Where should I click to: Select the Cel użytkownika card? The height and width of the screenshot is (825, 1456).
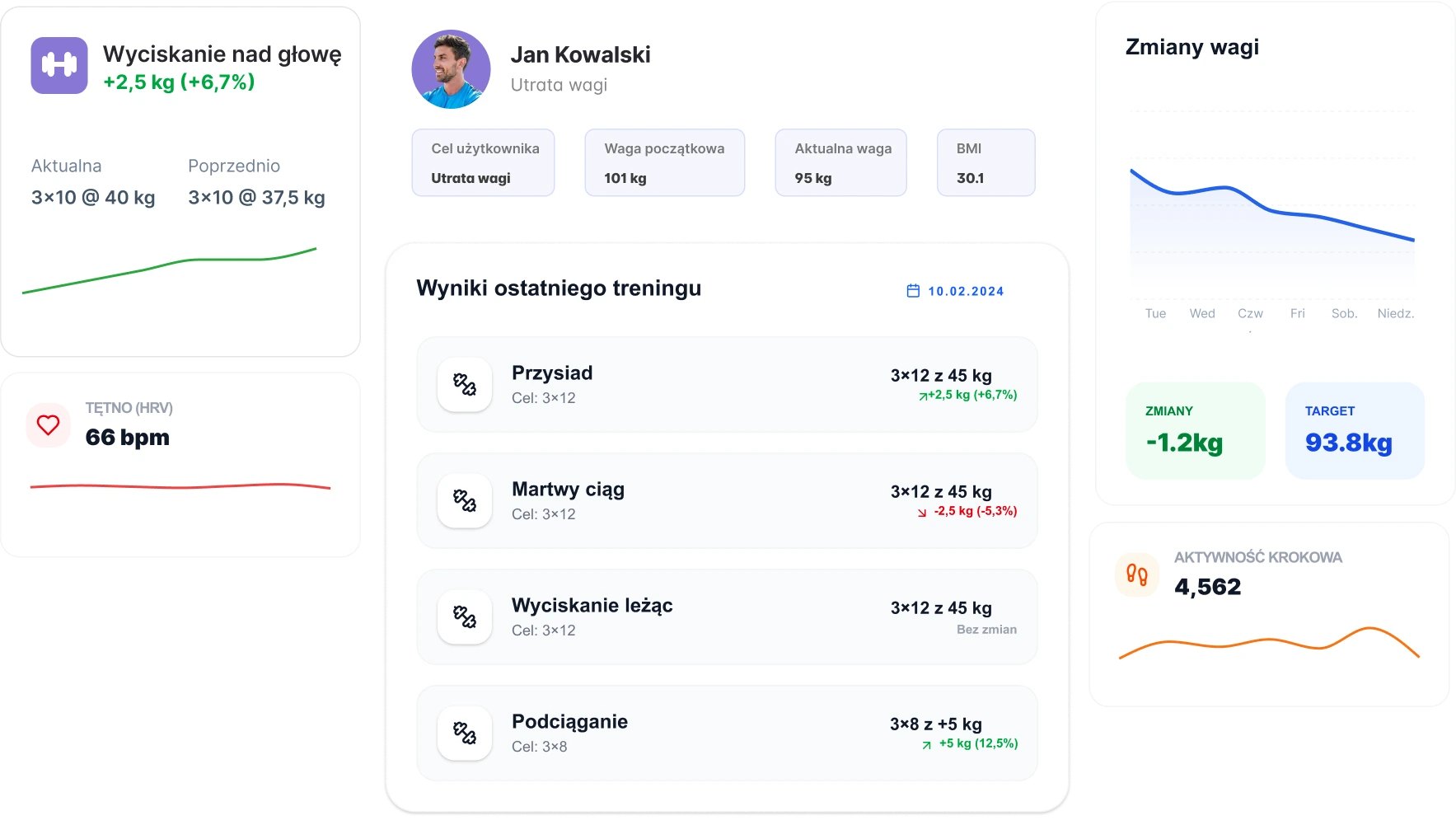click(x=484, y=162)
